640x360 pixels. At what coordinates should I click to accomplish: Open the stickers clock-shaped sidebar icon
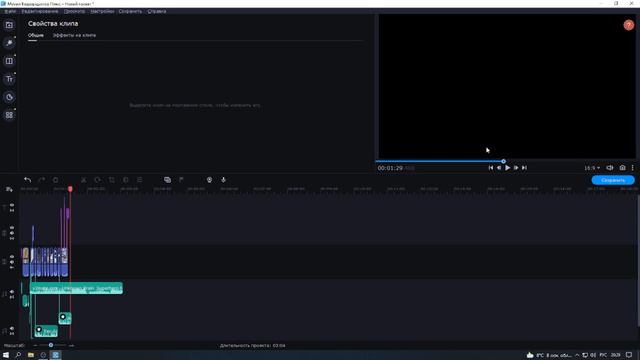(x=9, y=97)
